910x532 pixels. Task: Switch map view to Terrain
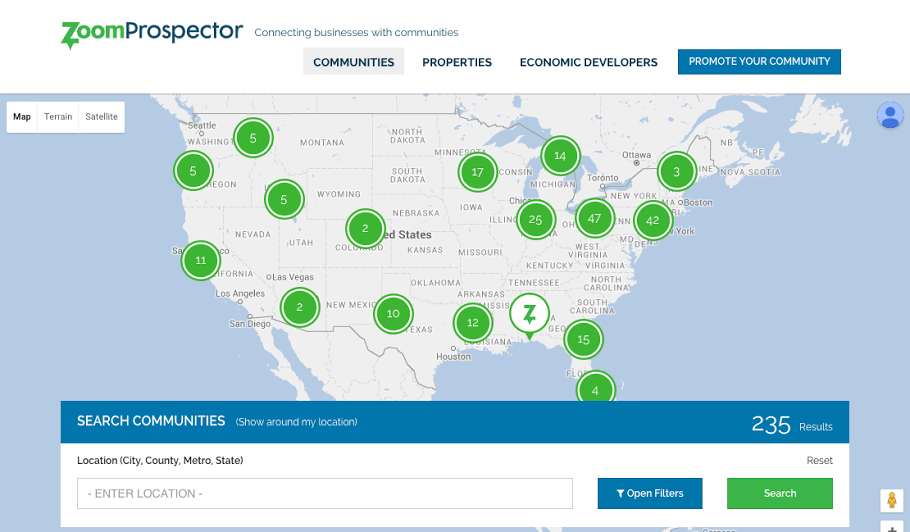pyautogui.click(x=58, y=117)
